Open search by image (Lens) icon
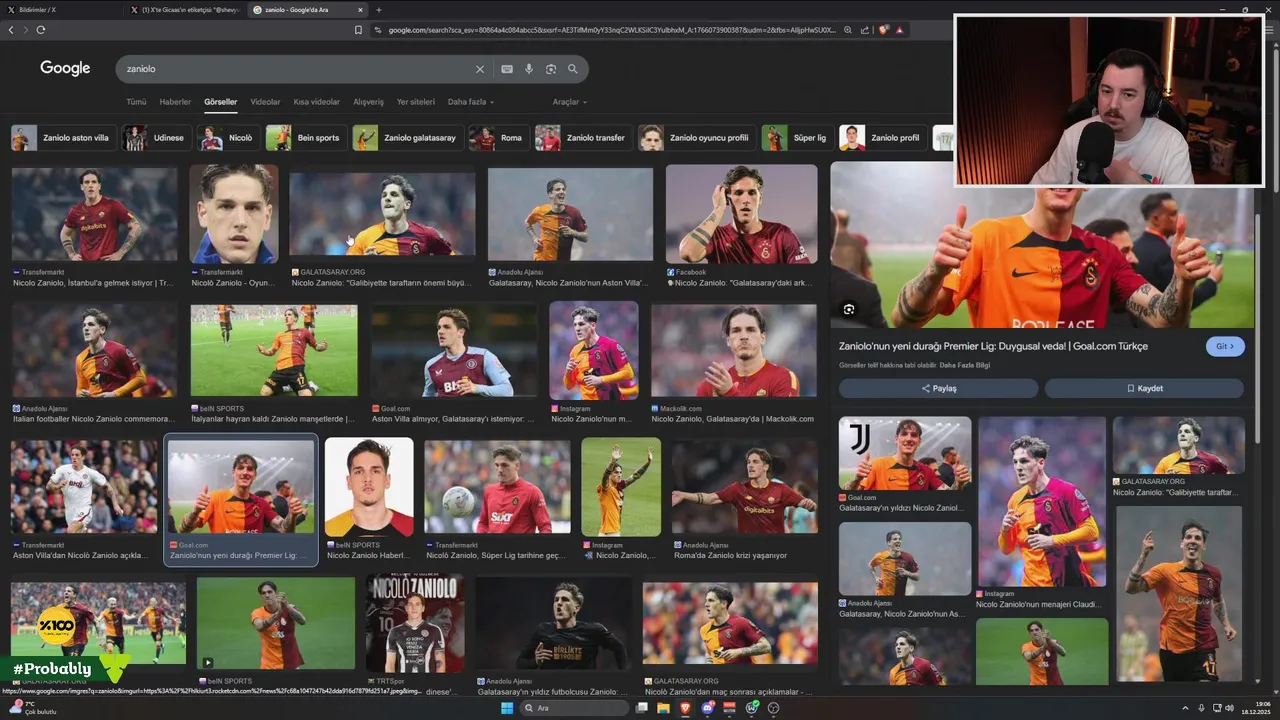 pyautogui.click(x=551, y=69)
